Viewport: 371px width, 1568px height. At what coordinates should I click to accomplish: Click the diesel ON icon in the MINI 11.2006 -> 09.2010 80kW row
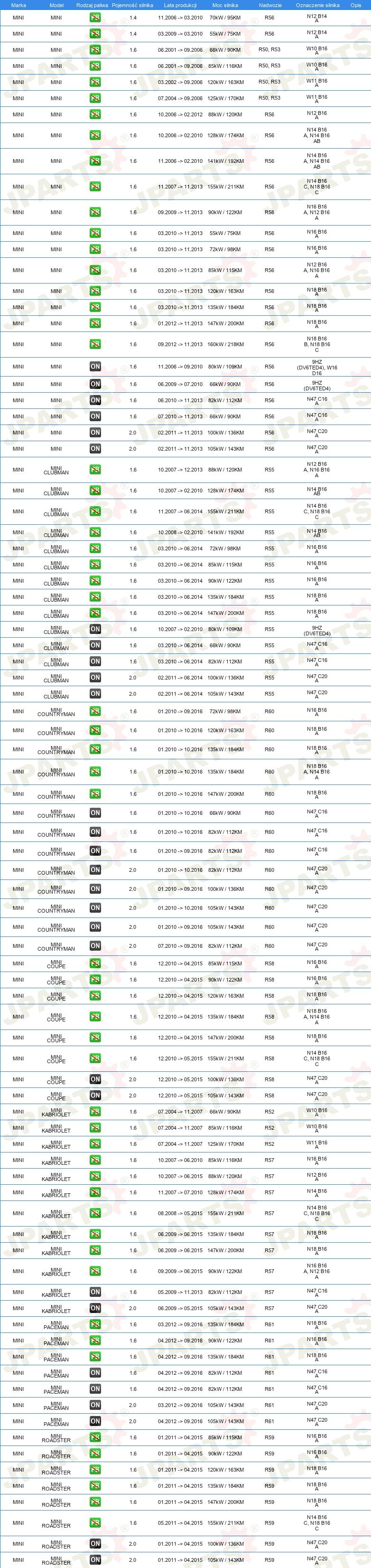tap(95, 367)
